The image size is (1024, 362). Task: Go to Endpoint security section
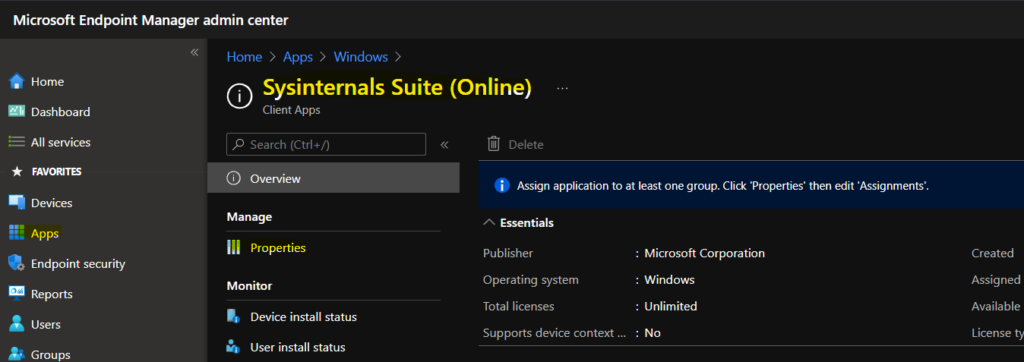(x=78, y=264)
